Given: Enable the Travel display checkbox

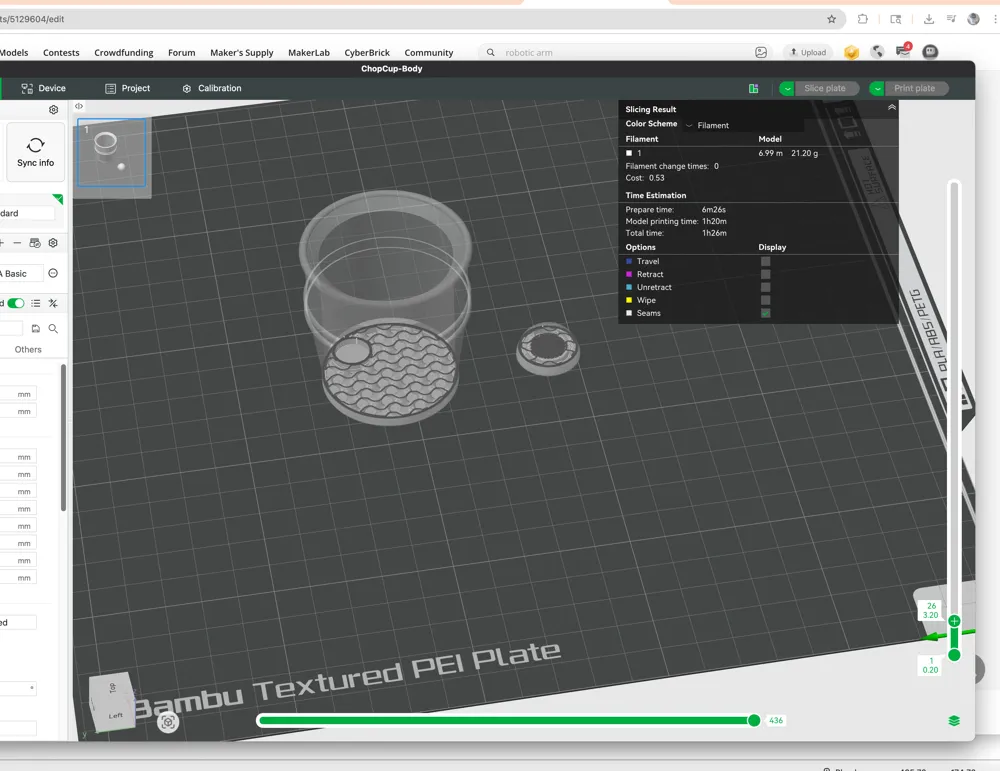Looking at the screenshot, I should [765, 261].
